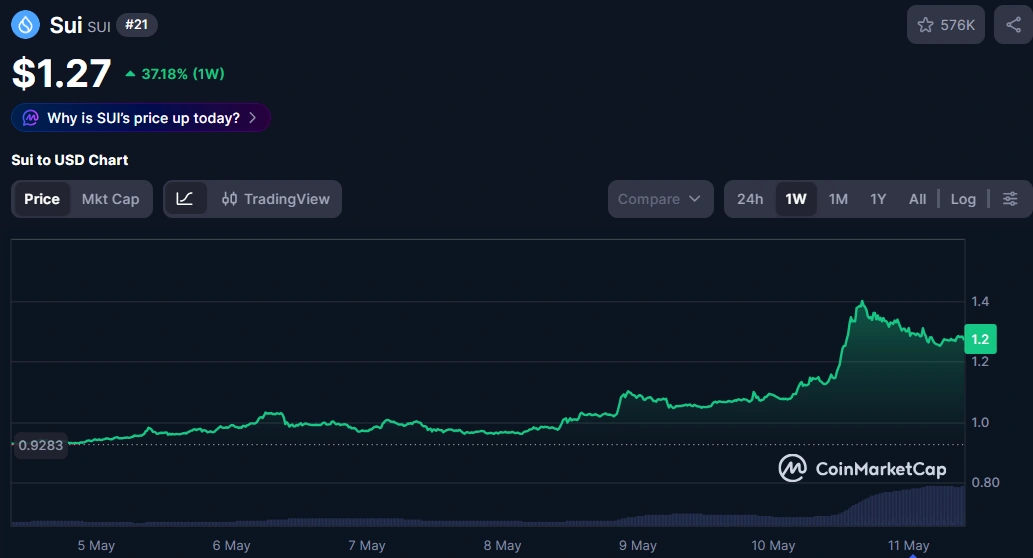Select the Price tab
The height and width of the screenshot is (558, 1033).
42,199
